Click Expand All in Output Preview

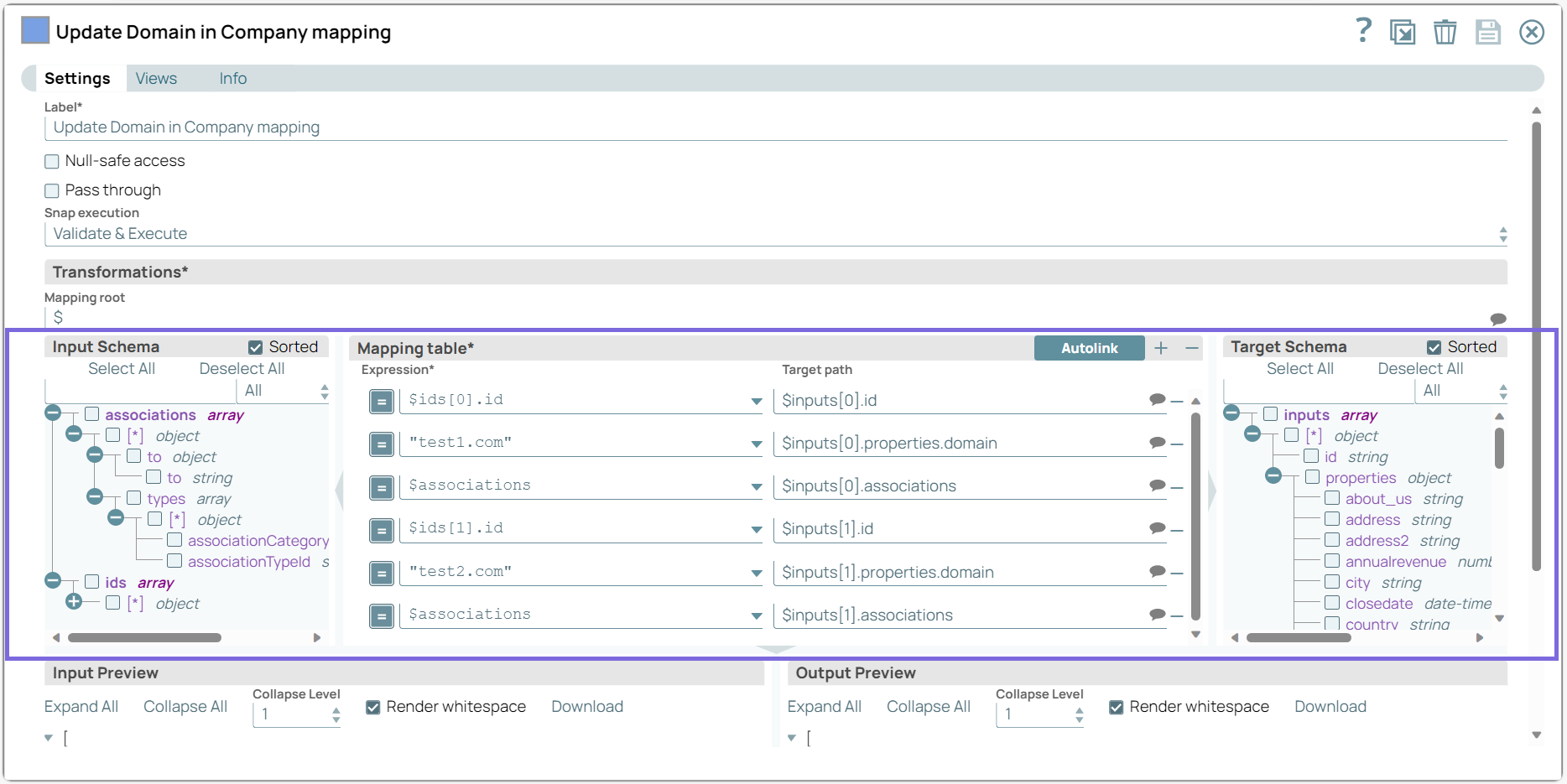[x=825, y=707]
